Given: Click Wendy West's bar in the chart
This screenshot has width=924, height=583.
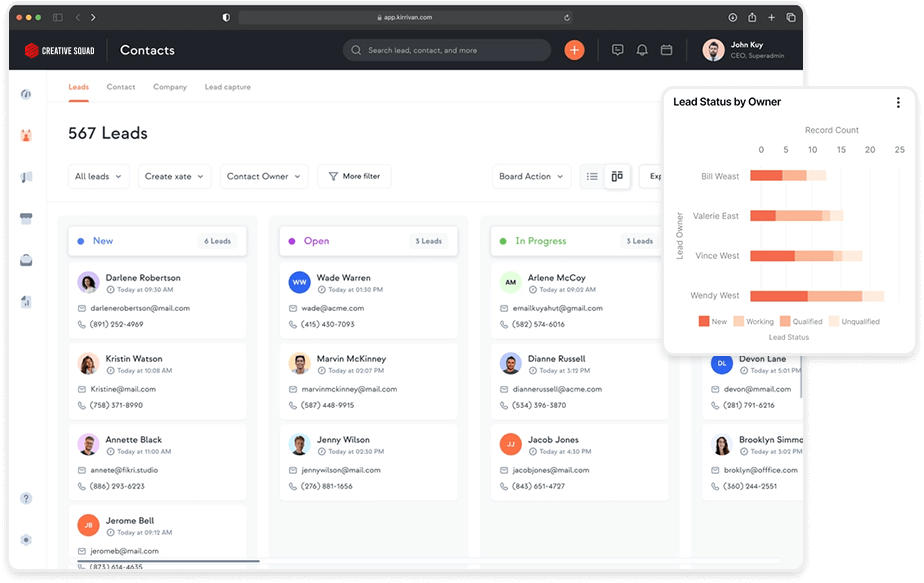Looking at the screenshot, I should 817,296.
